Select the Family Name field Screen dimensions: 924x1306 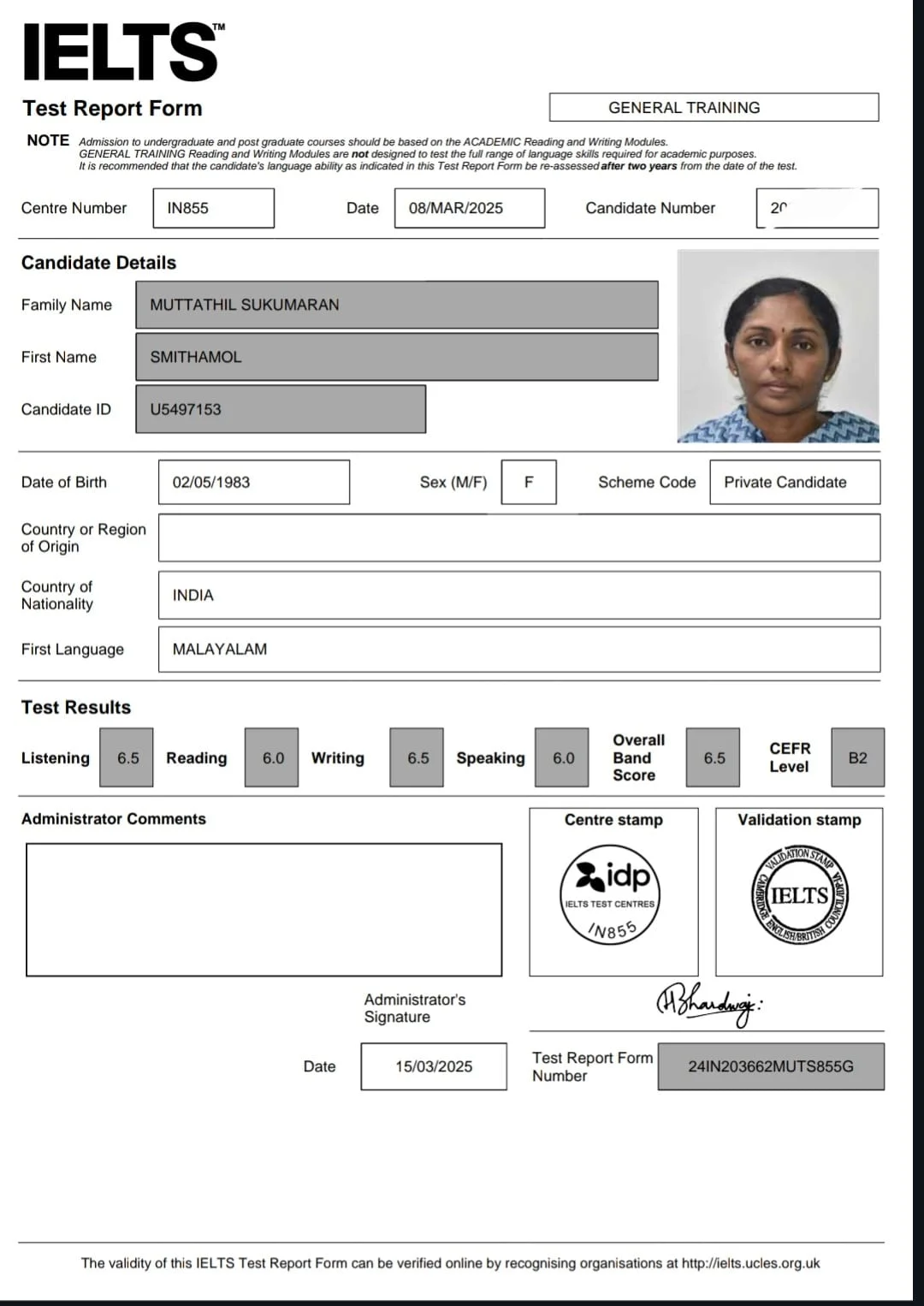click(397, 305)
